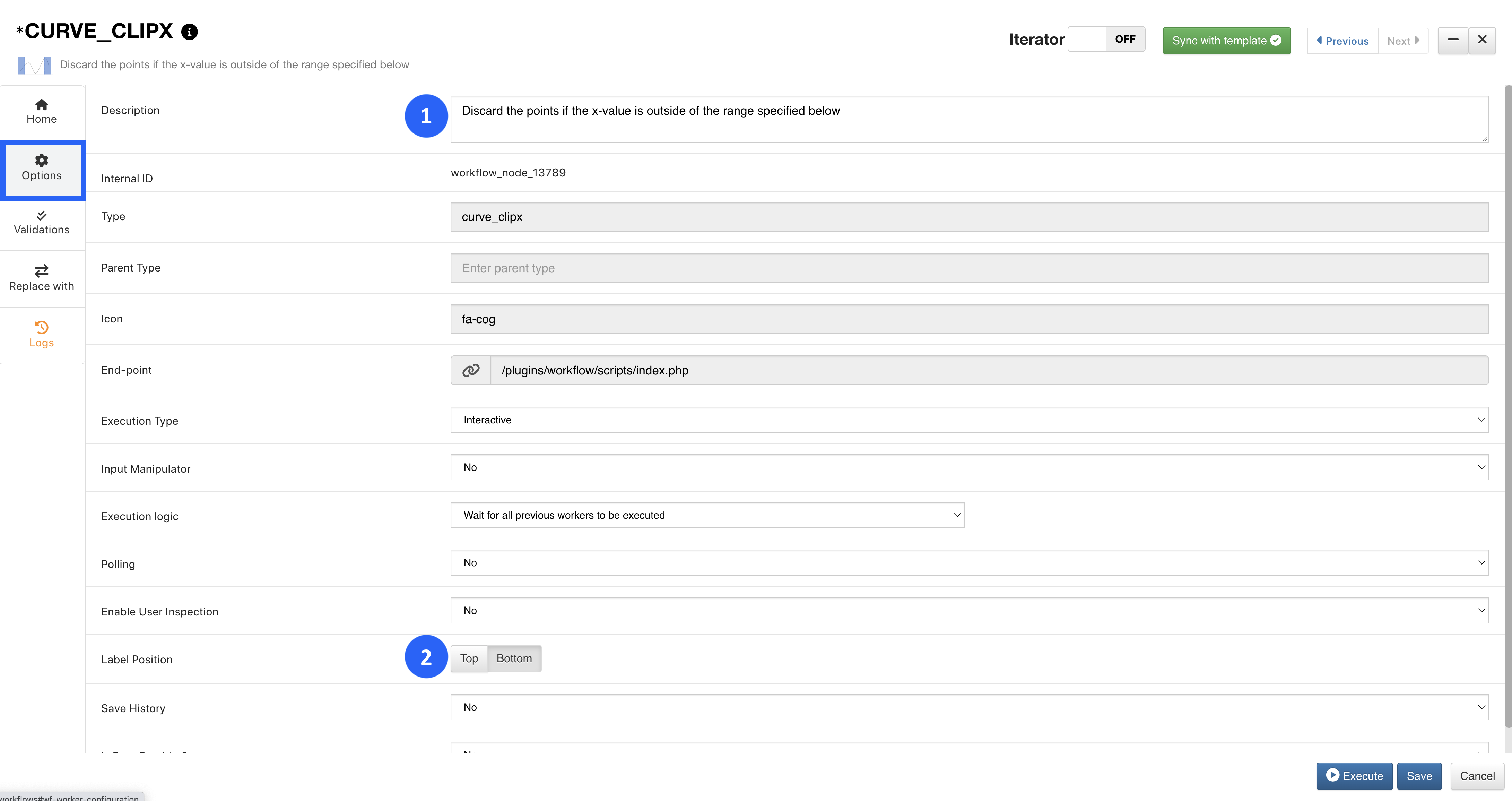Viewport: 1512px width, 801px height.
Task: Click into the Description text area
Action: click(x=970, y=119)
